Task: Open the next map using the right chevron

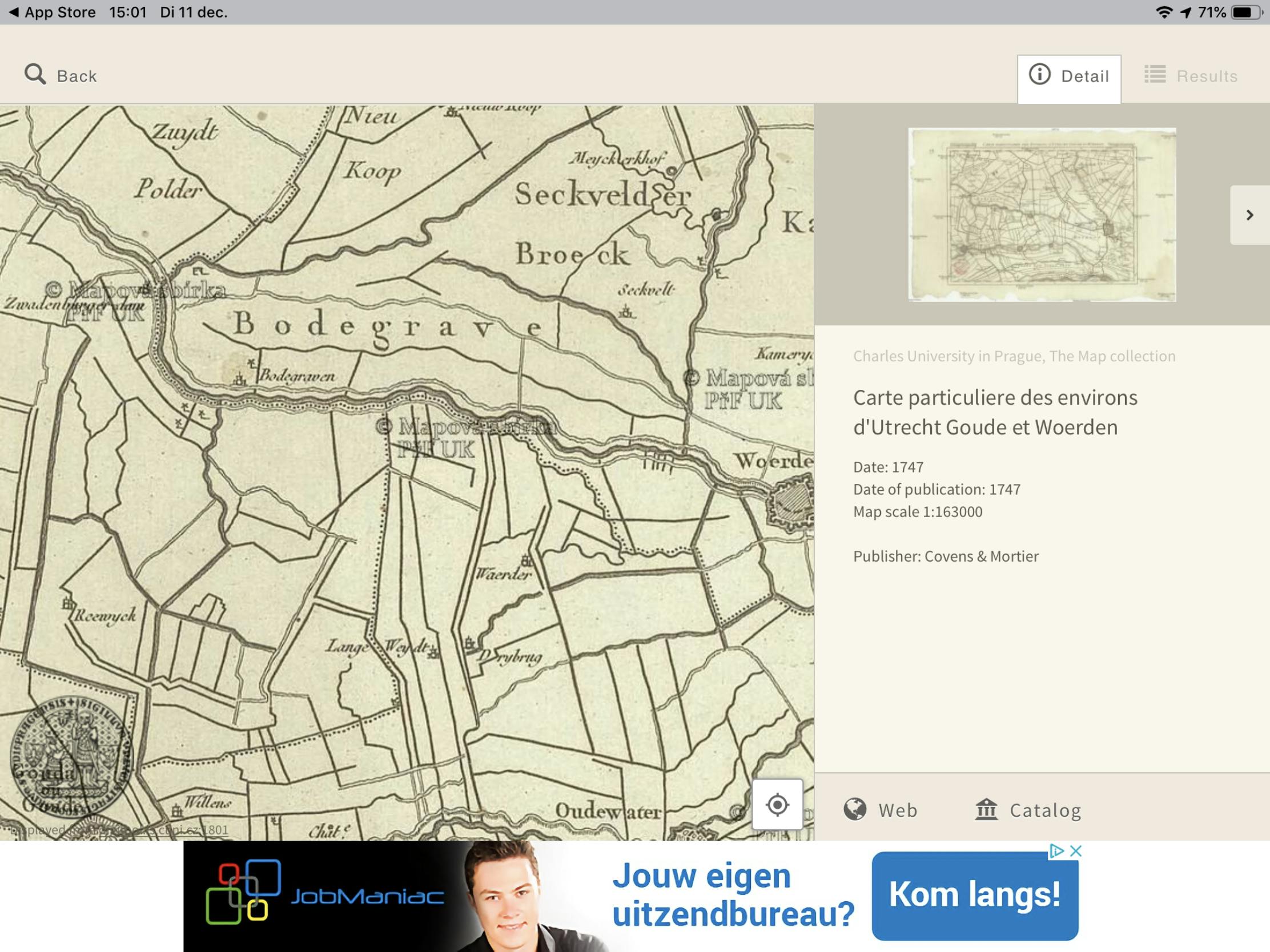Action: coord(1250,215)
